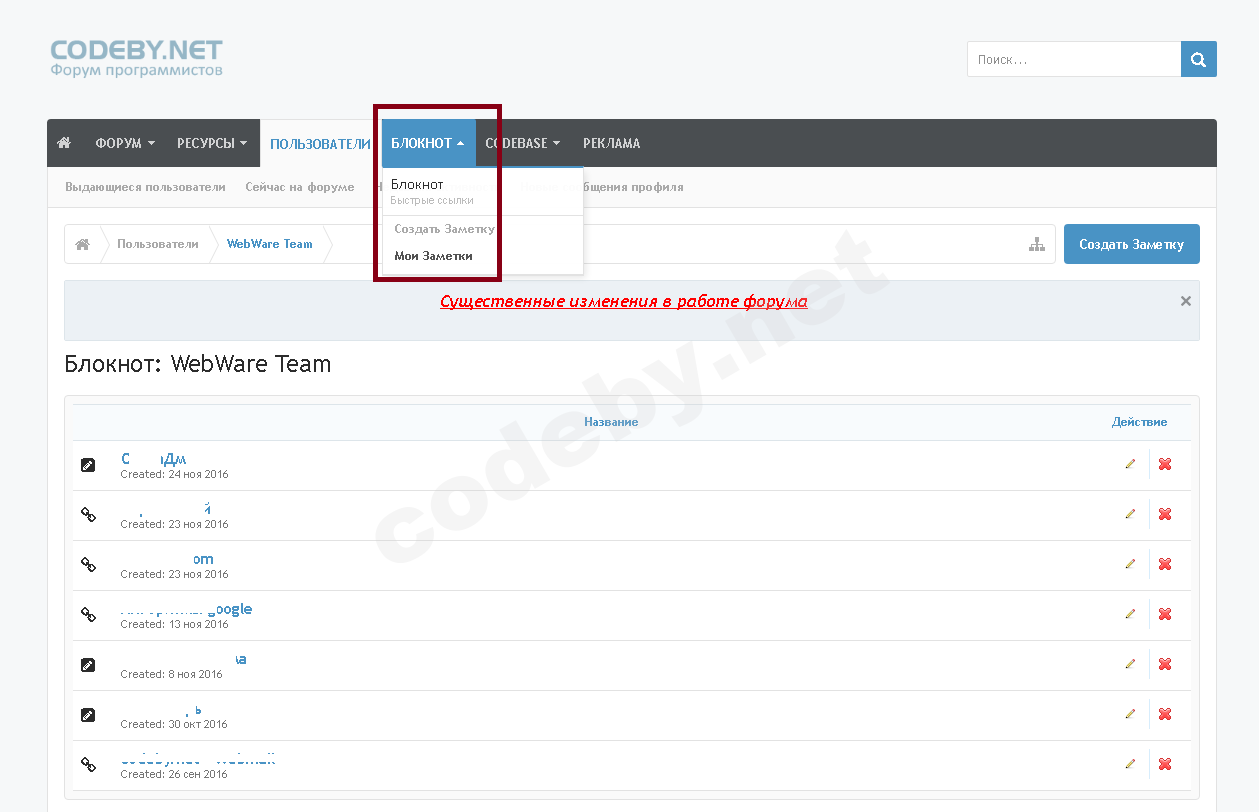
Task: Click the magnifier search button
Action: pos(1199,59)
